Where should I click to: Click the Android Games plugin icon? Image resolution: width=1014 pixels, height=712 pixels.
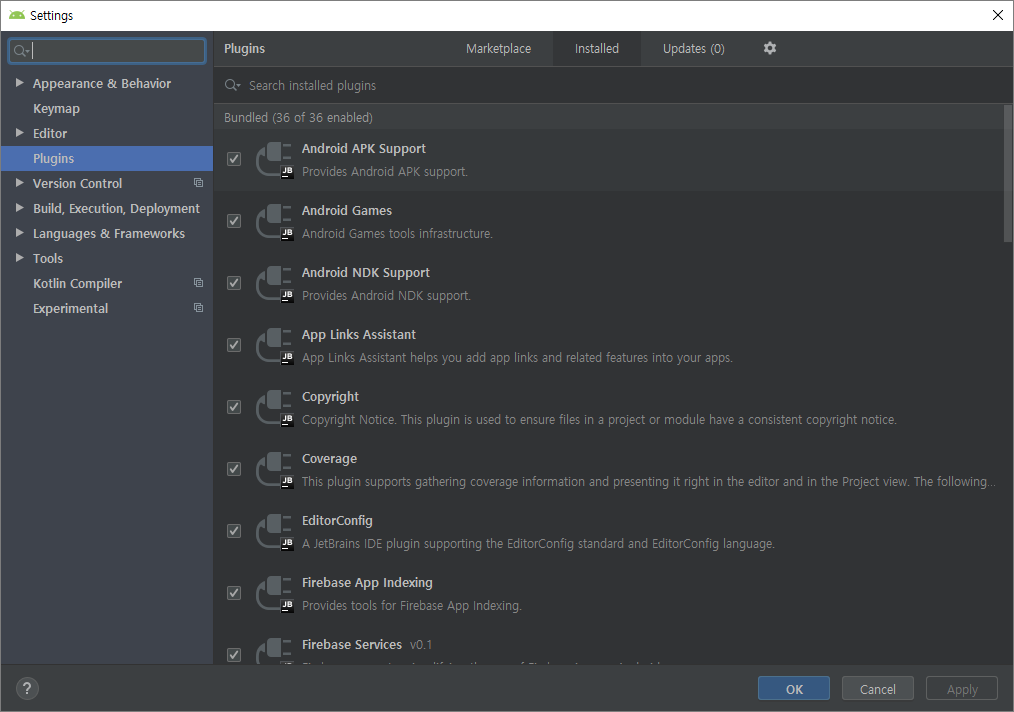tap(275, 222)
